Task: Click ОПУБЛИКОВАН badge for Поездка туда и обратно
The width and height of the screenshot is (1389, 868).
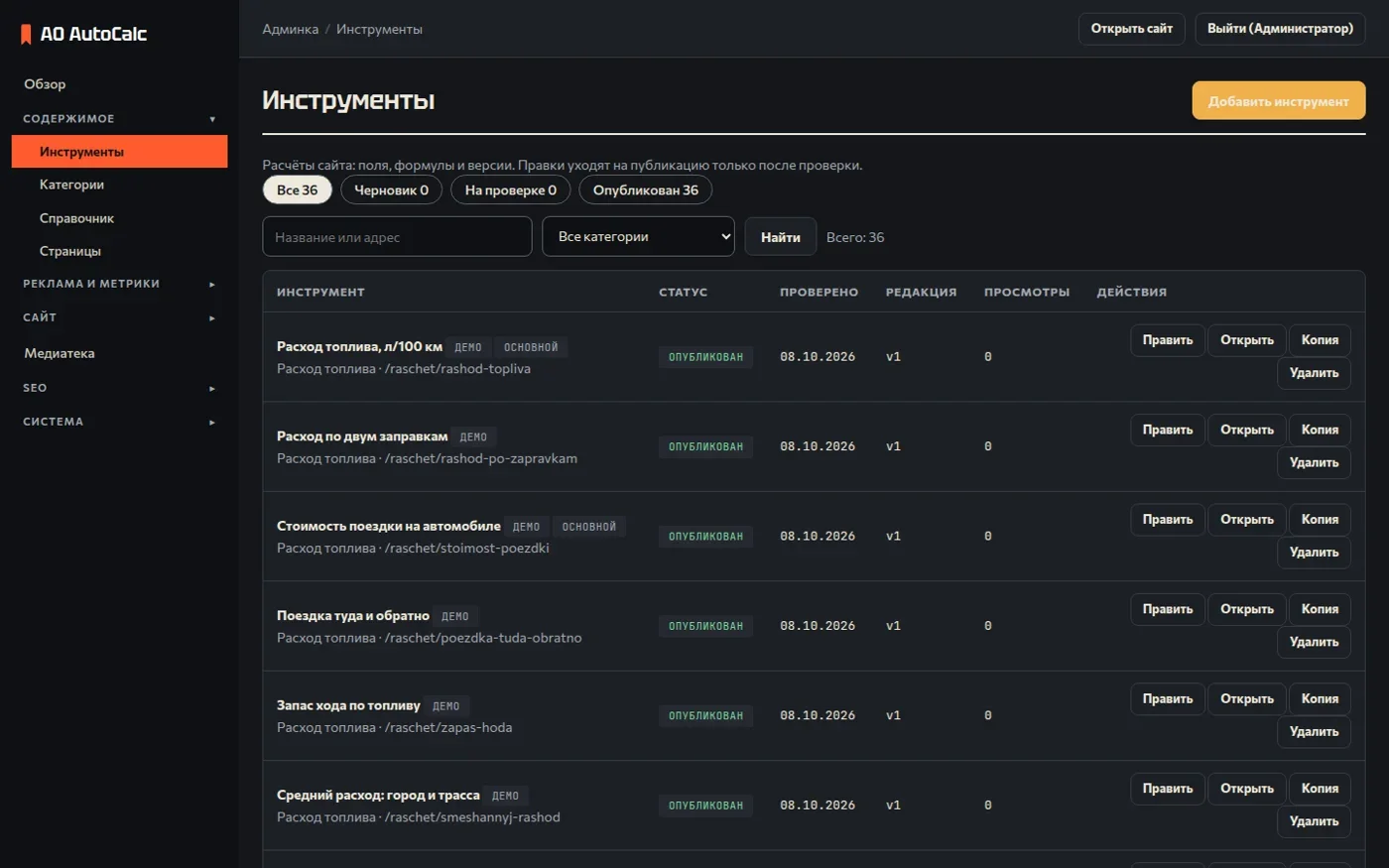Action: [x=705, y=626]
